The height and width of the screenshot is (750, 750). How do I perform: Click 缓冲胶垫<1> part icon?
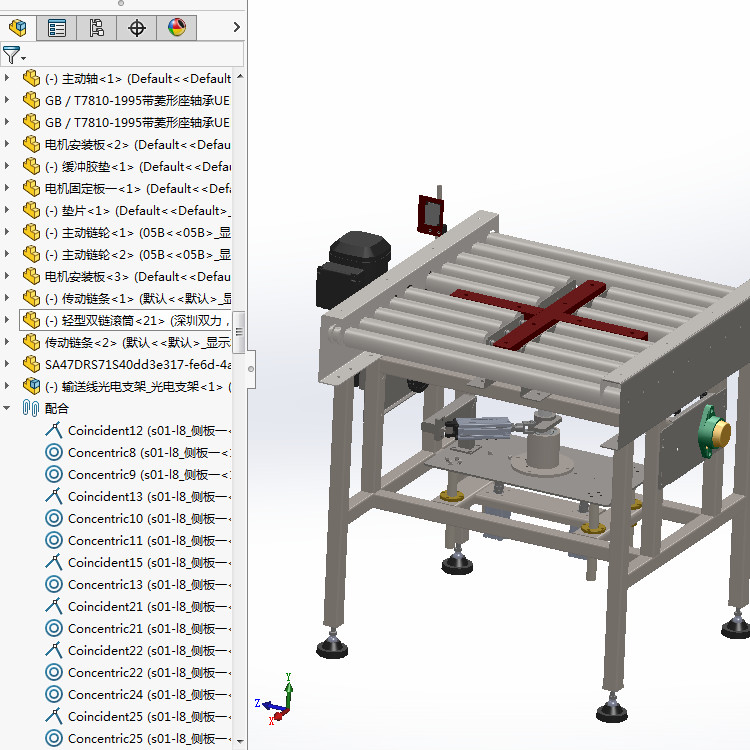(31, 166)
